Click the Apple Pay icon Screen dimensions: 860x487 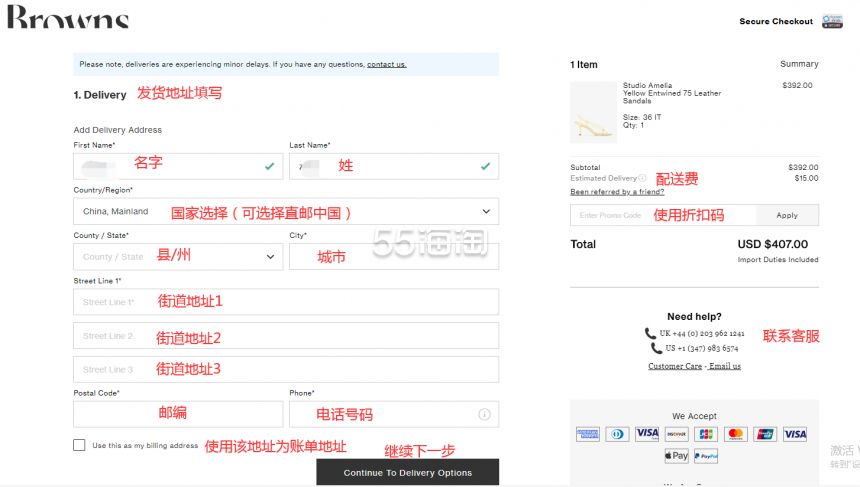coord(676,456)
